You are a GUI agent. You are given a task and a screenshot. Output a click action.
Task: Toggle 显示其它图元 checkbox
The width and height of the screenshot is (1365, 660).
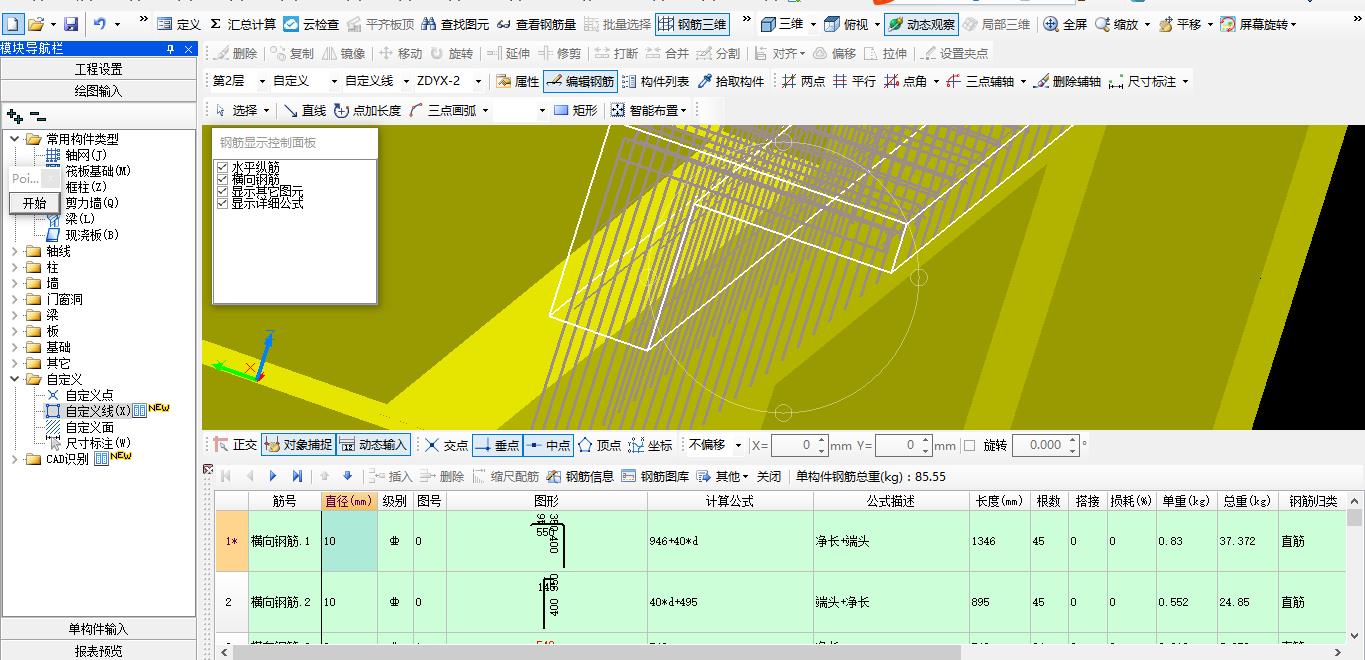222,191
